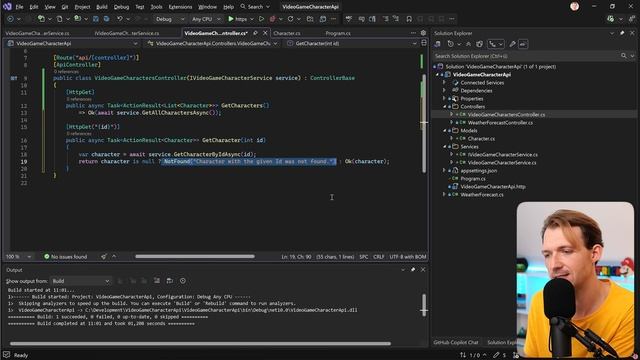
Task: Select VideoGameCharacterApi.http file
Action: pyautogui.click(x=493, y=187)
